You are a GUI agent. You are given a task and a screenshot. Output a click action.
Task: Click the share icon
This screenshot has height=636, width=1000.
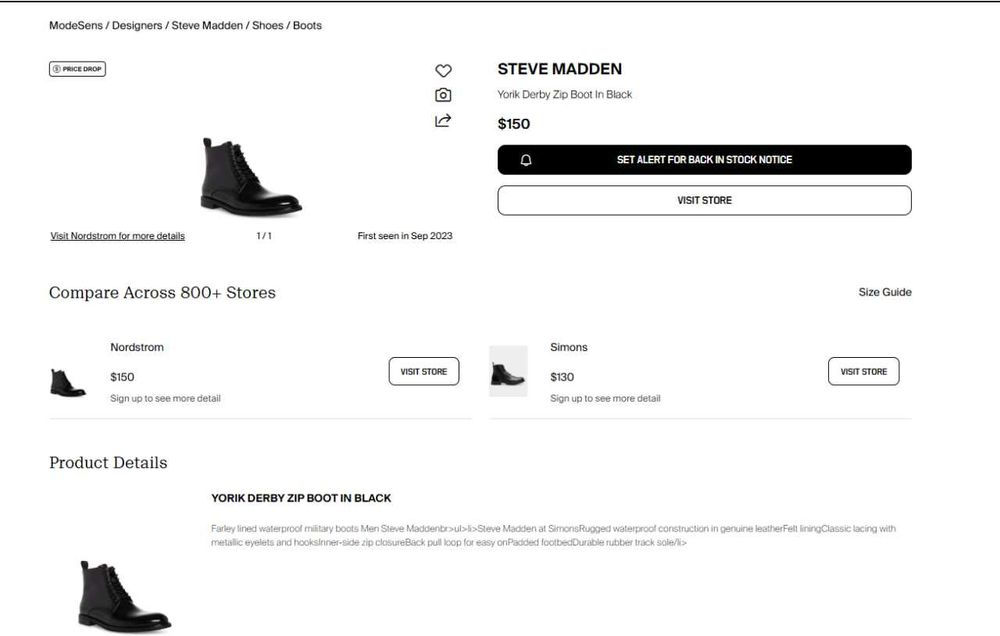pyautogui.click(x=443, y=121)
